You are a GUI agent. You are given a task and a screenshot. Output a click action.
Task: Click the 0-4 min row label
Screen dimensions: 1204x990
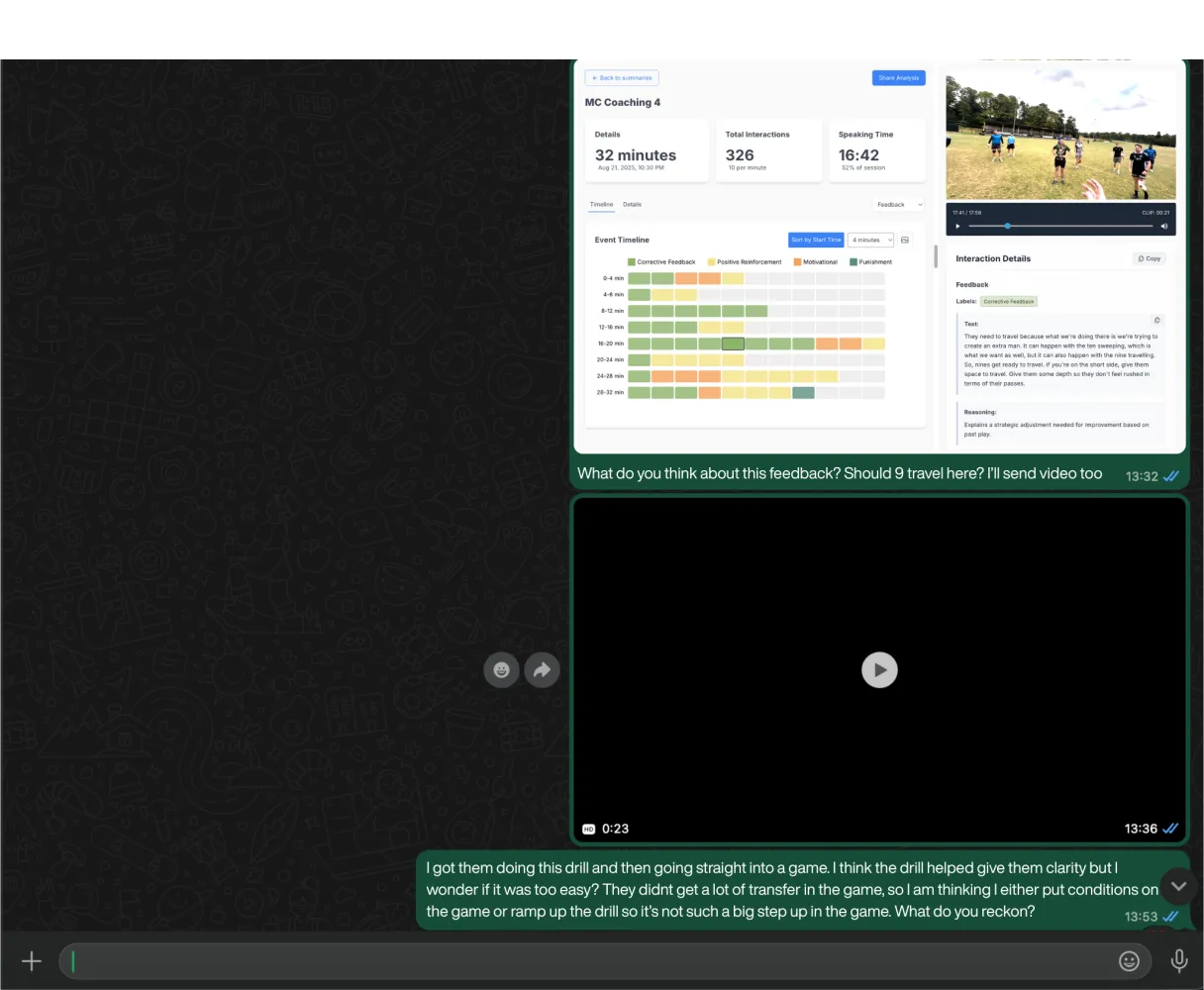[x=613, y=279]
